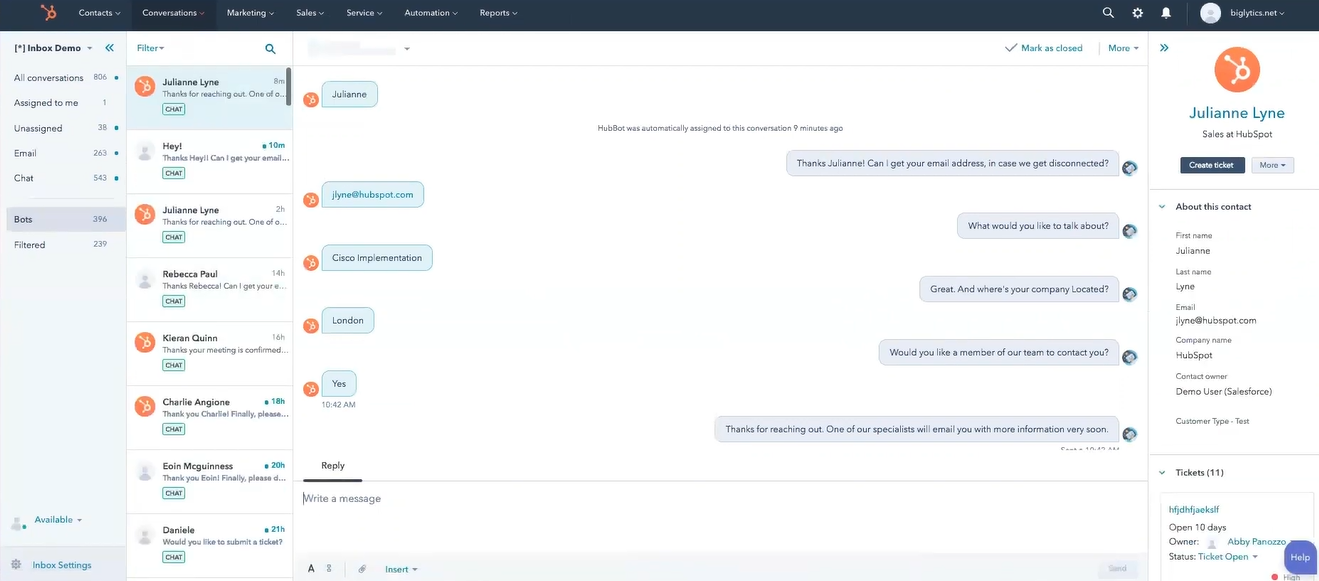
Task: Expand the right contact panel chevron icon
Action: click(1161, 45)
